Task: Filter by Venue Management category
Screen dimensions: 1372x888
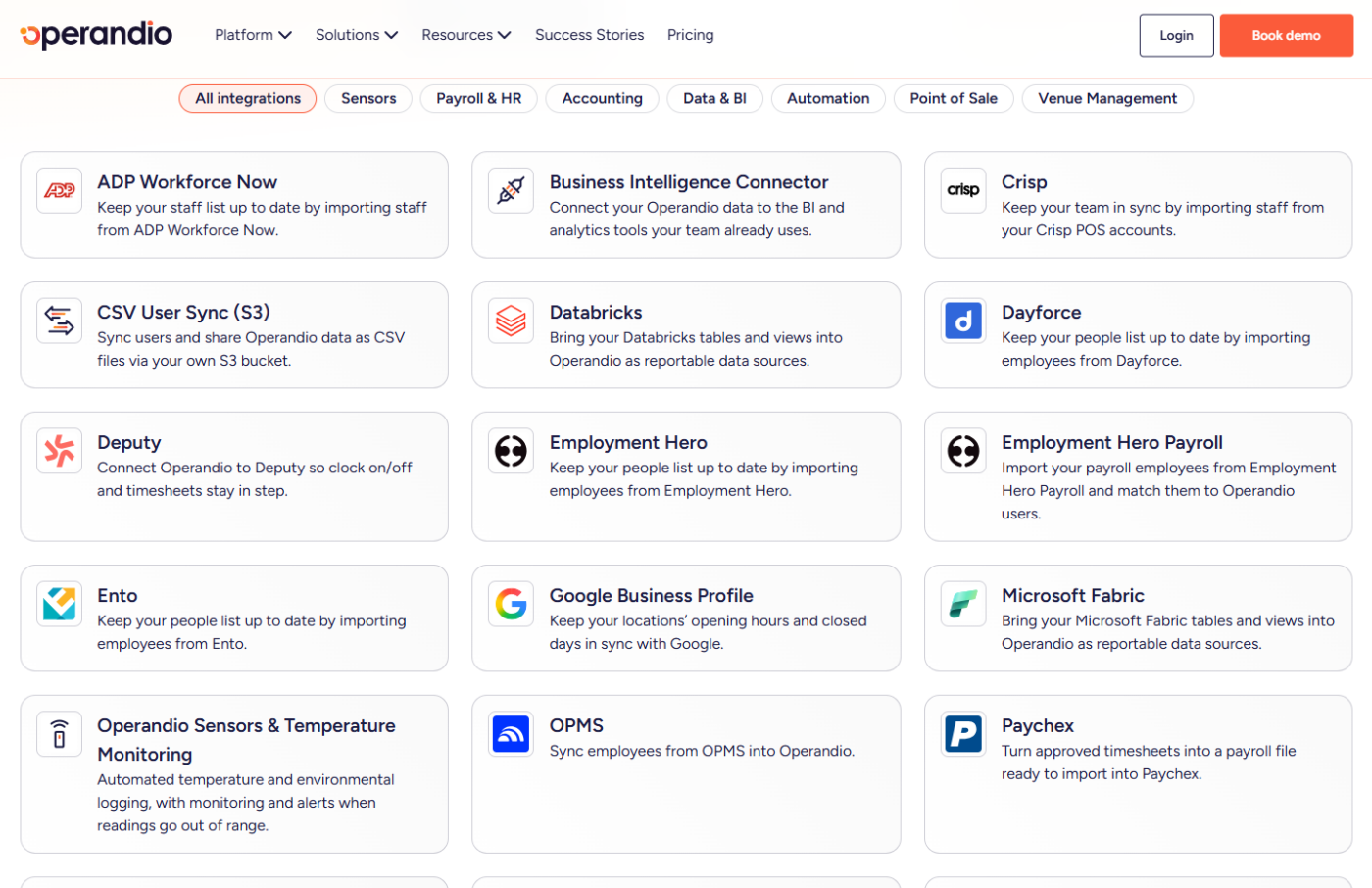Action: pyautogui.click(x=1107, y=98)
